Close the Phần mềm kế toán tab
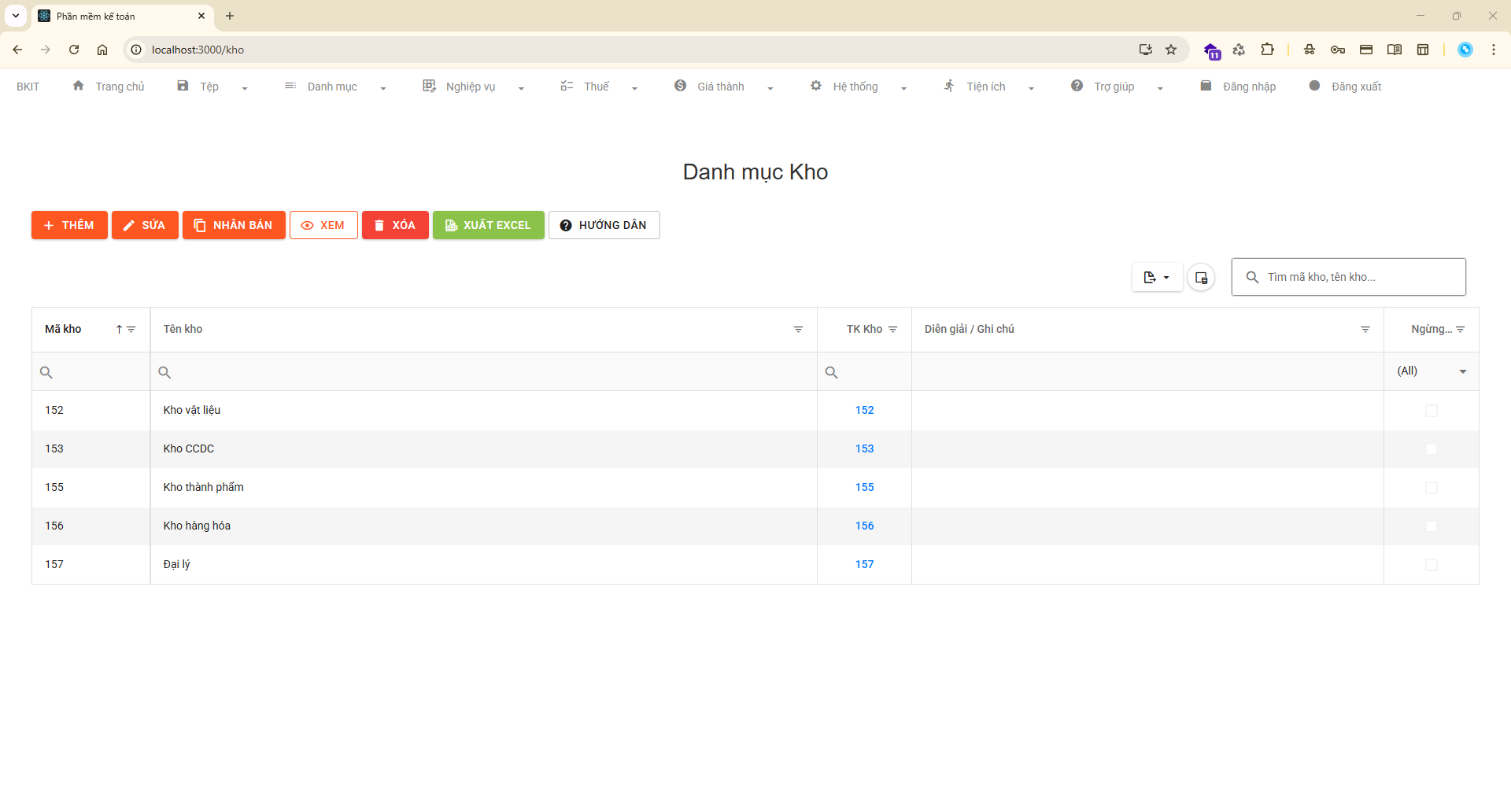Image resolution: width=1511 pixels, height=812 pixels. pyautogui.click(x=201, y=16)
